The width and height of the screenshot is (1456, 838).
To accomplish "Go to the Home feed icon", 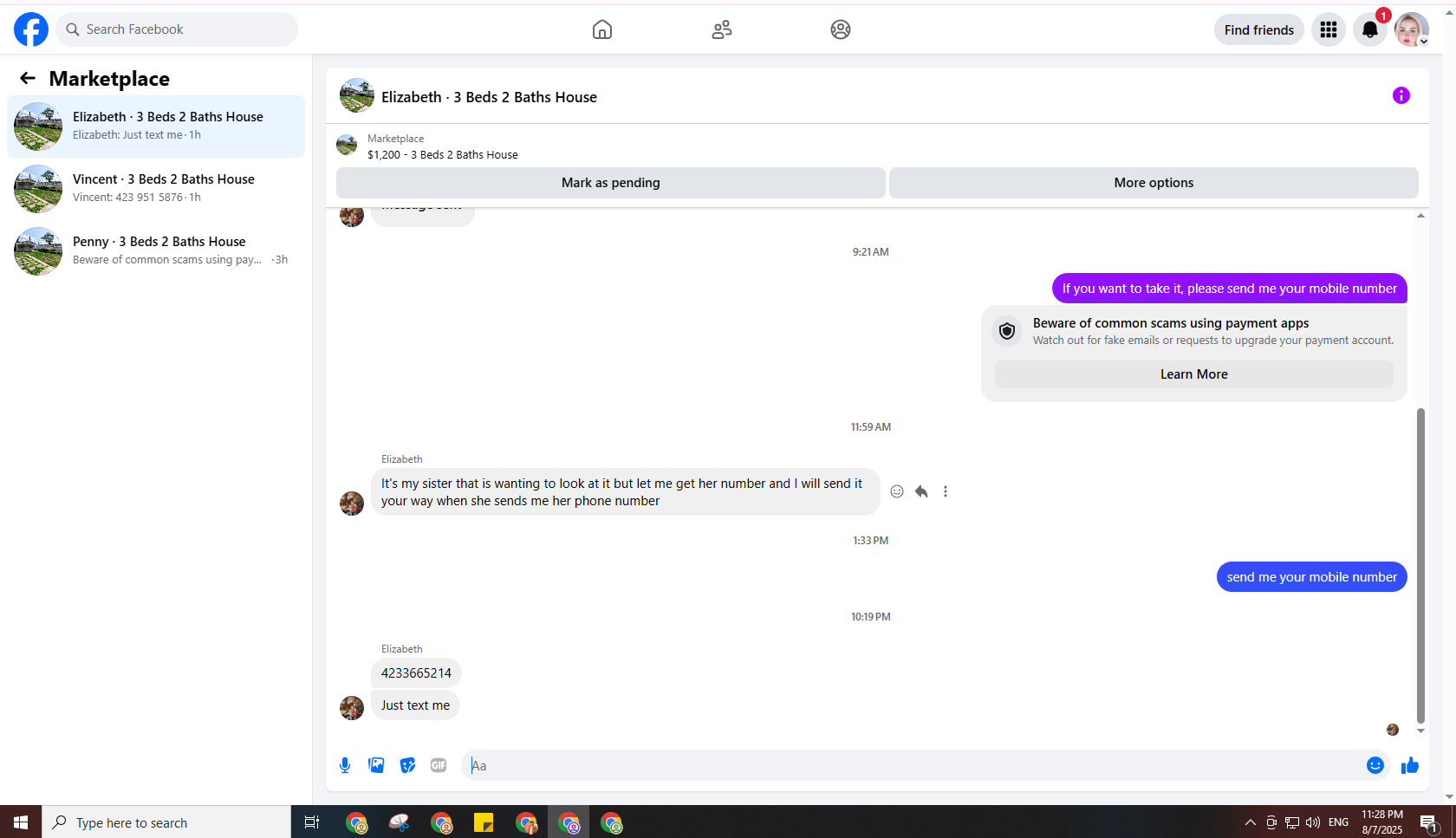I will (602, 29).
